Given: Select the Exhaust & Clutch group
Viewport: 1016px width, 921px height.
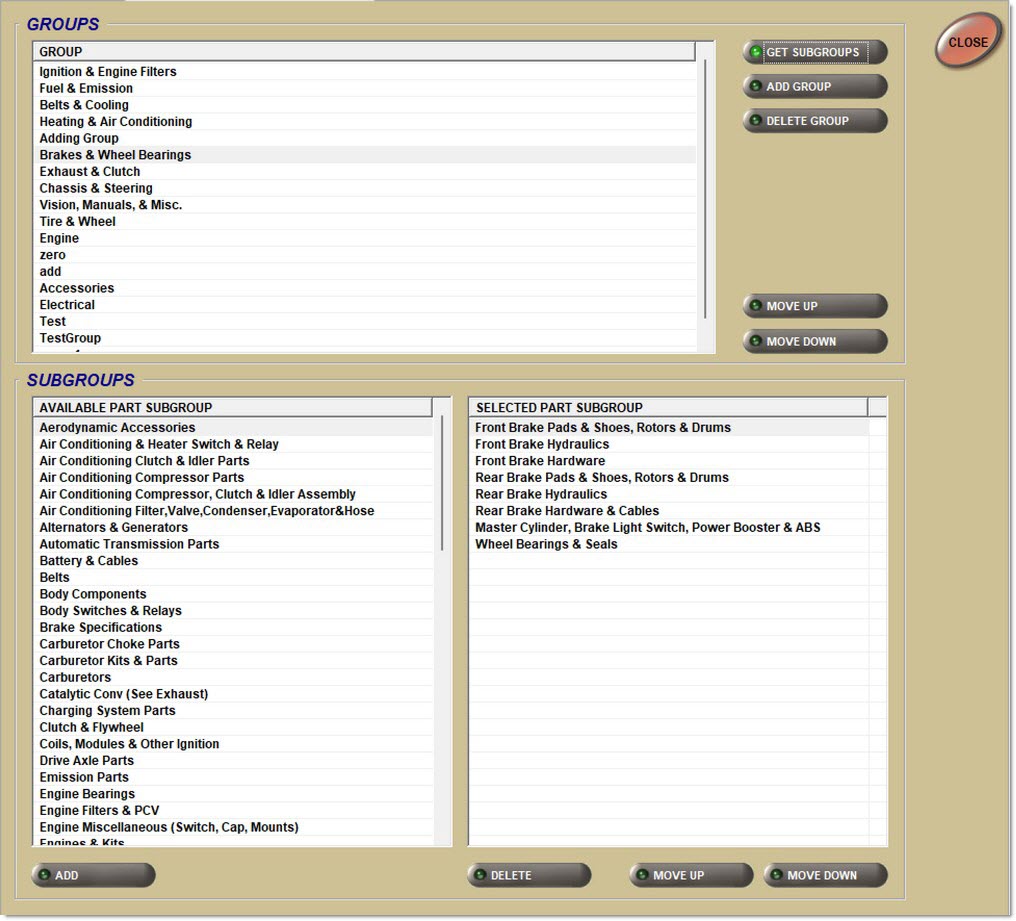Looking at the screenshot, I should [90, 172].
